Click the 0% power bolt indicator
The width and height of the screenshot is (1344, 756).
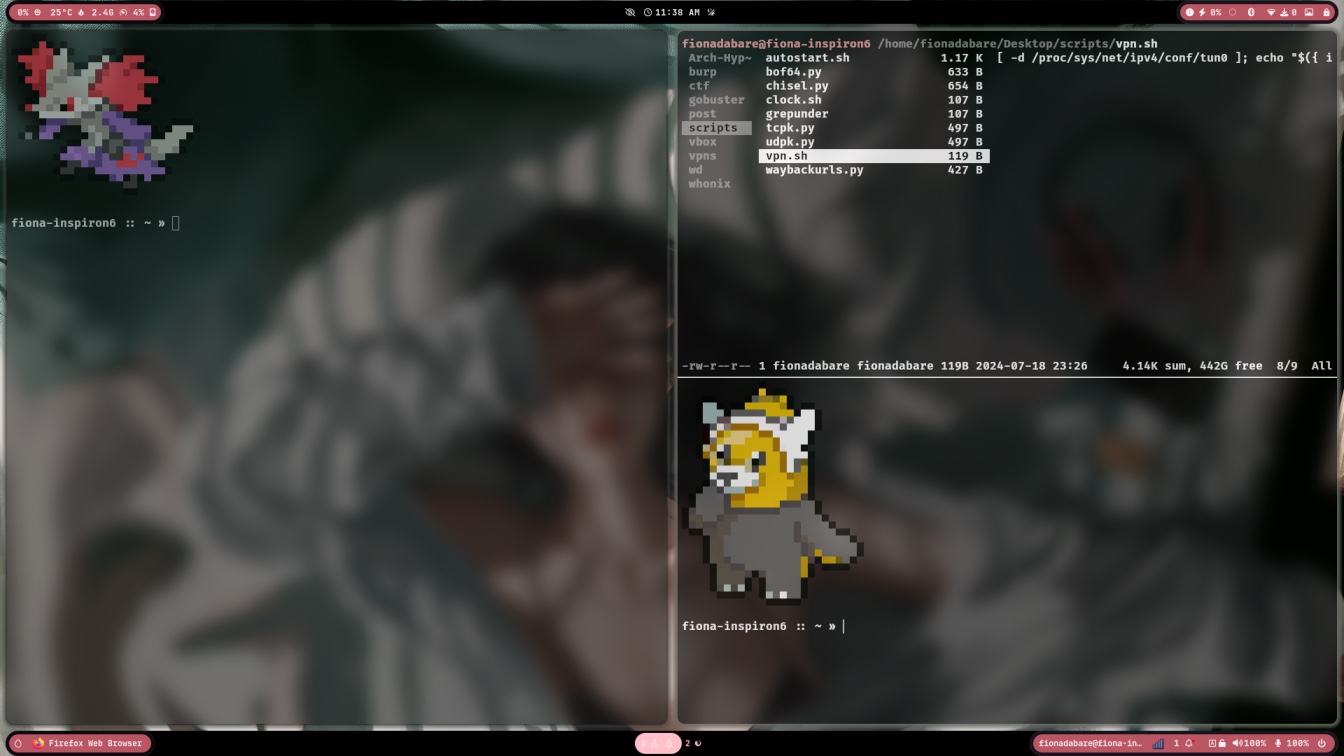coord(1210,13)
